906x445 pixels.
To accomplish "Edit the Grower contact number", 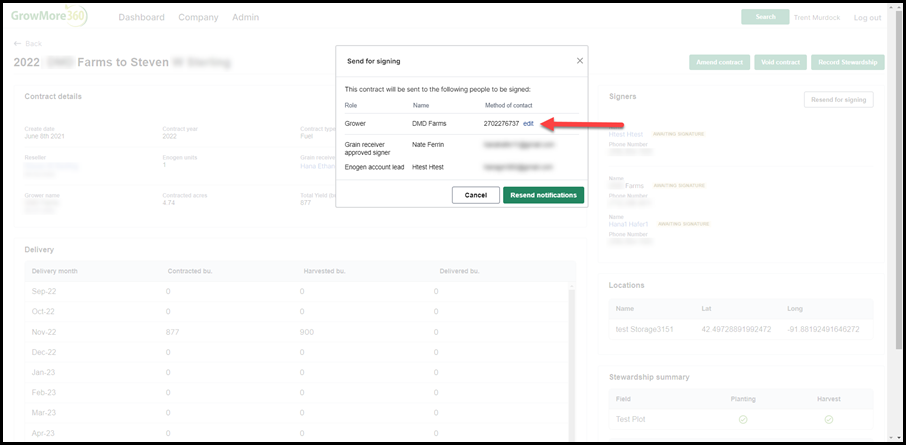I will point(528,123).
